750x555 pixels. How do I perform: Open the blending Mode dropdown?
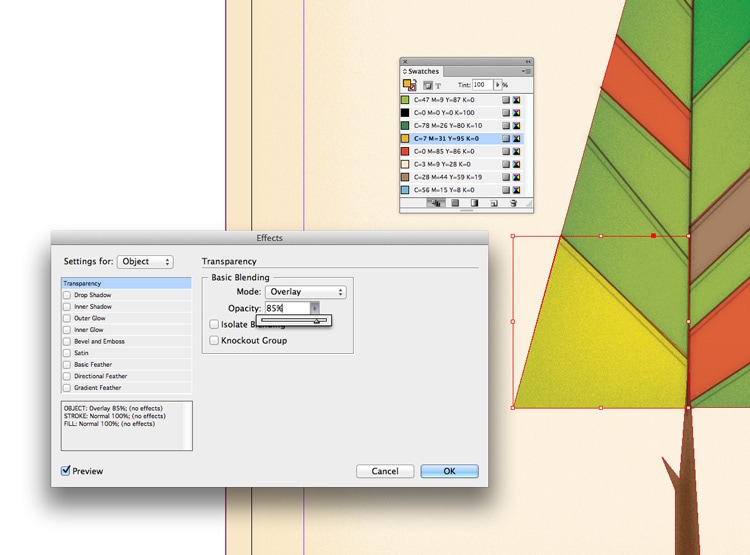[305, 292]
